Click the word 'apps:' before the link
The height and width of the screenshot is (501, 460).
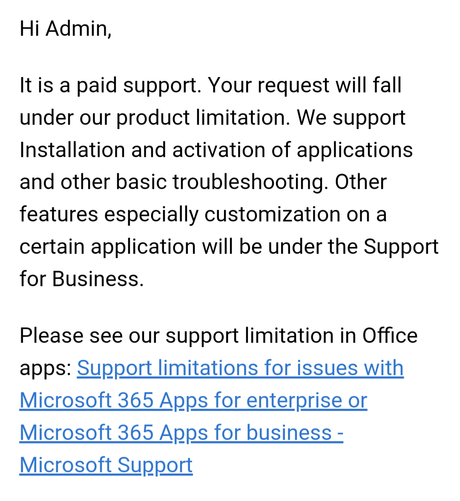point(45,369)
